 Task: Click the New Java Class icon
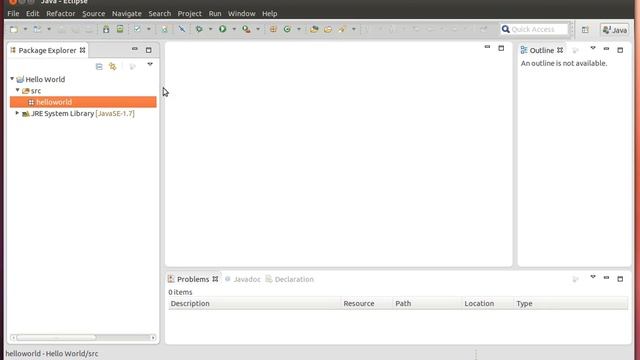[x=287, y=29]
